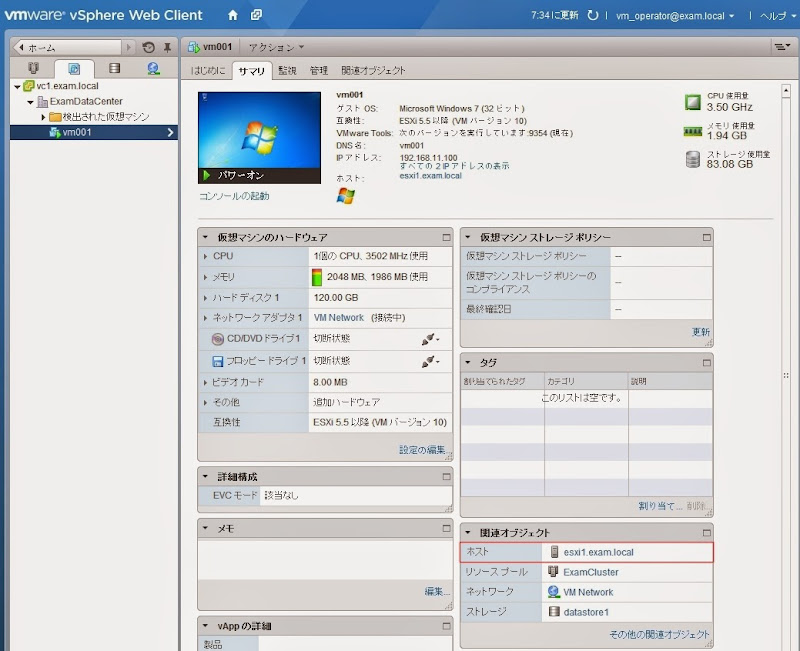Click その他の関連オブジェクト link

tap(659, 635)
